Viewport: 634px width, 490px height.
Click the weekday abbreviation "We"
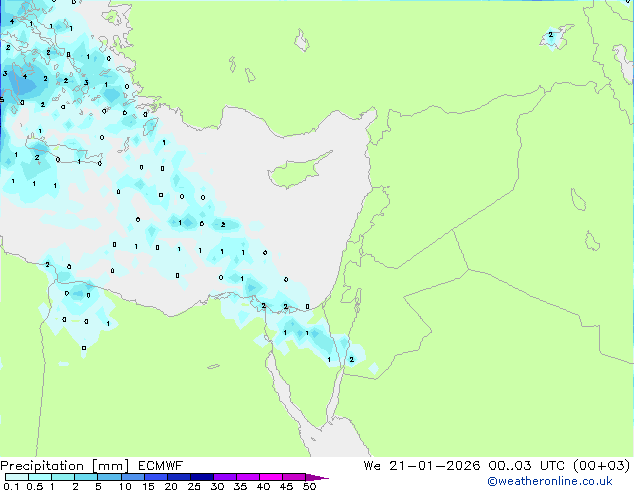[x=372, y=466]
